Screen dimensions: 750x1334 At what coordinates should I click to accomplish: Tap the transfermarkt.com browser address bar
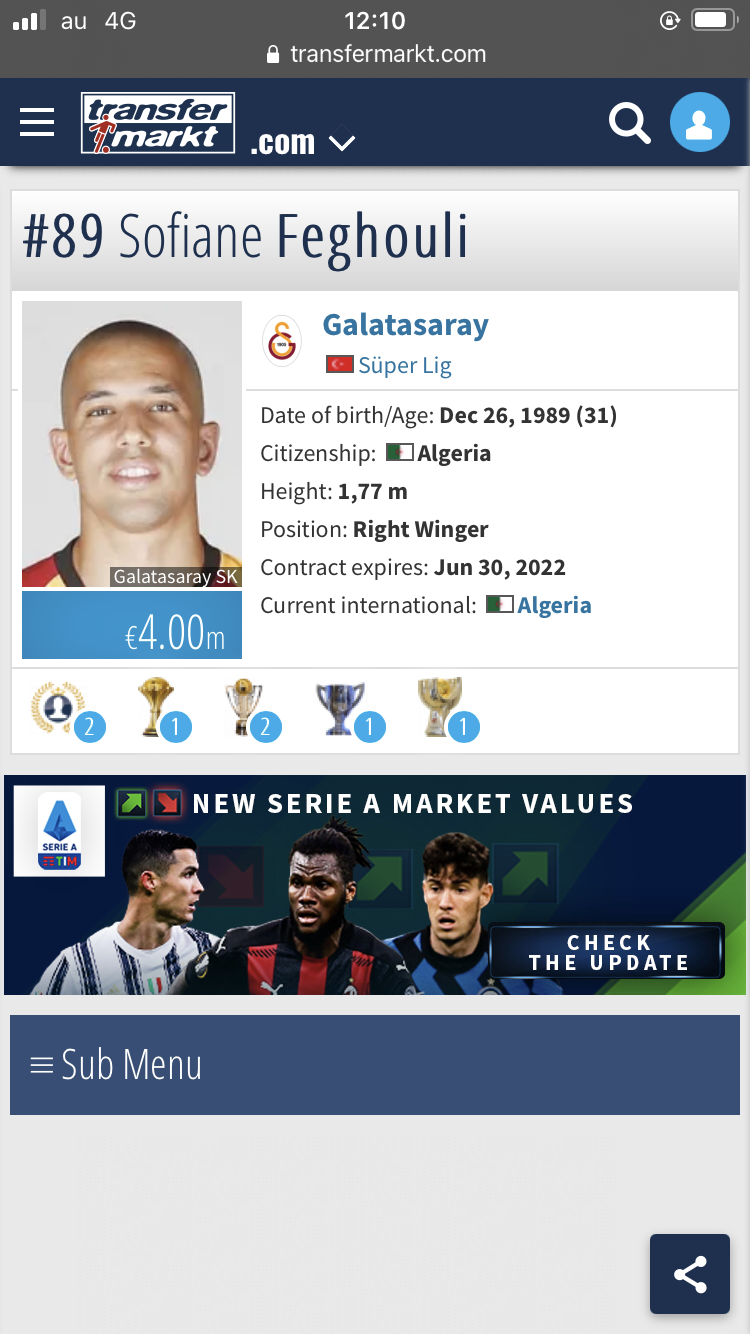click(375, 54)
